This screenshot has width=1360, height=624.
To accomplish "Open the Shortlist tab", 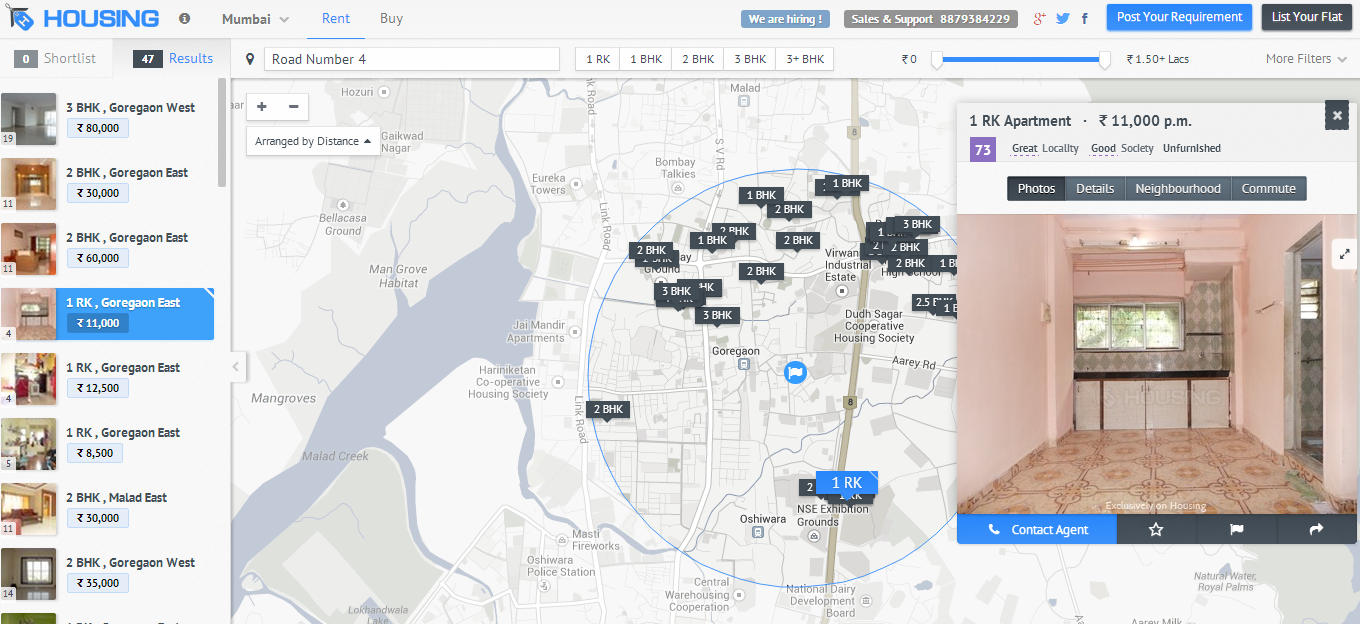I will [x=56, y=59].
